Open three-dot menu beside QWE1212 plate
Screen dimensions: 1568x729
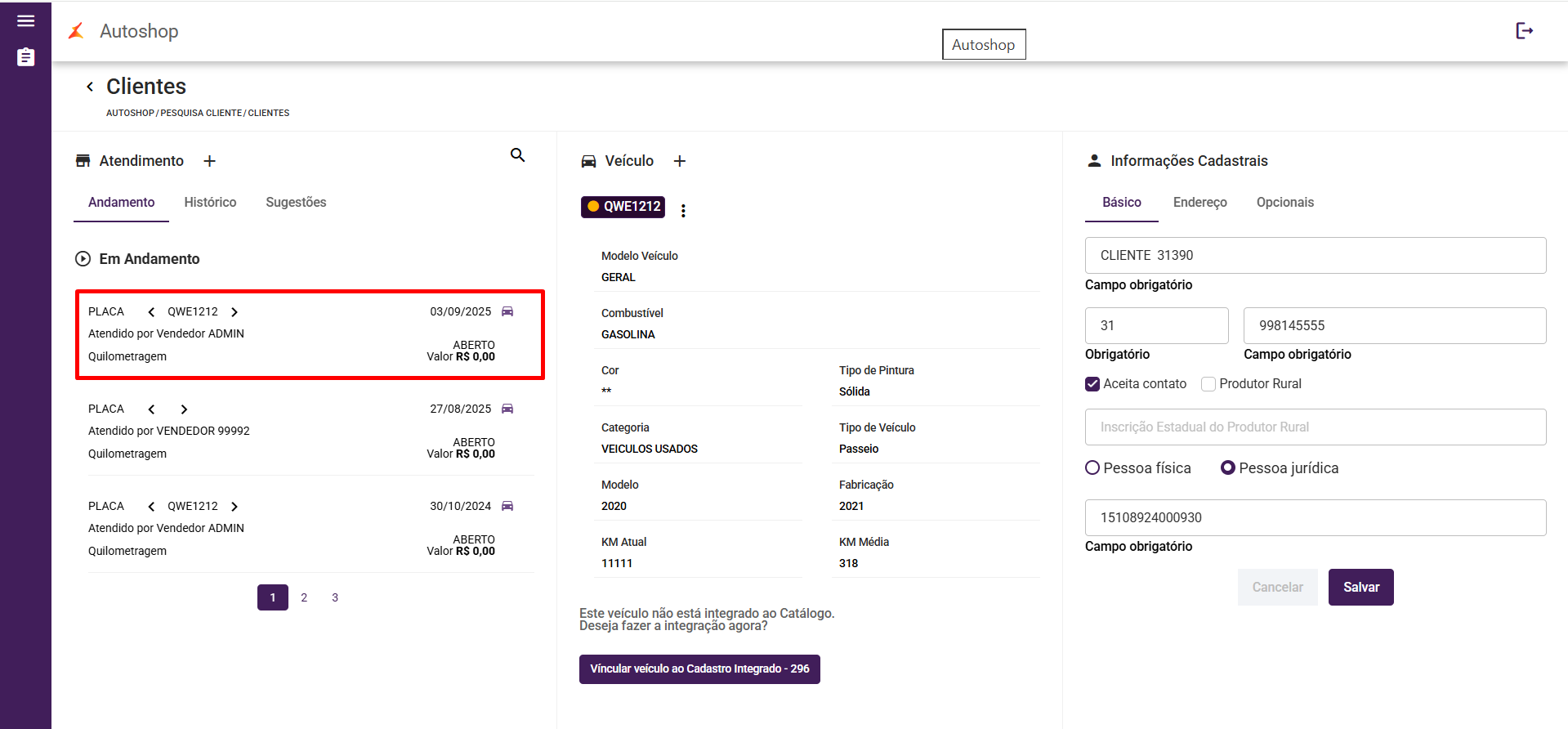683,211
